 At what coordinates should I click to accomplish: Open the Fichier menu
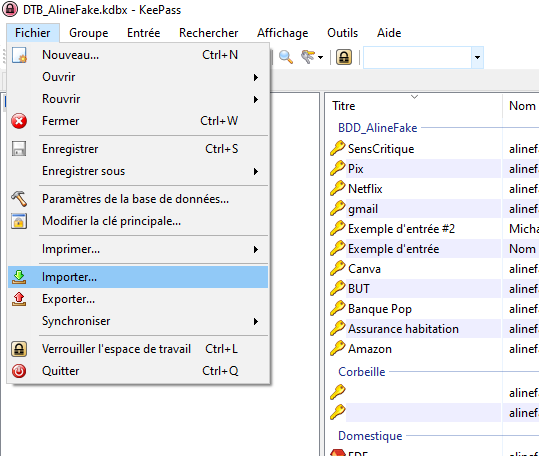point(33,33)
